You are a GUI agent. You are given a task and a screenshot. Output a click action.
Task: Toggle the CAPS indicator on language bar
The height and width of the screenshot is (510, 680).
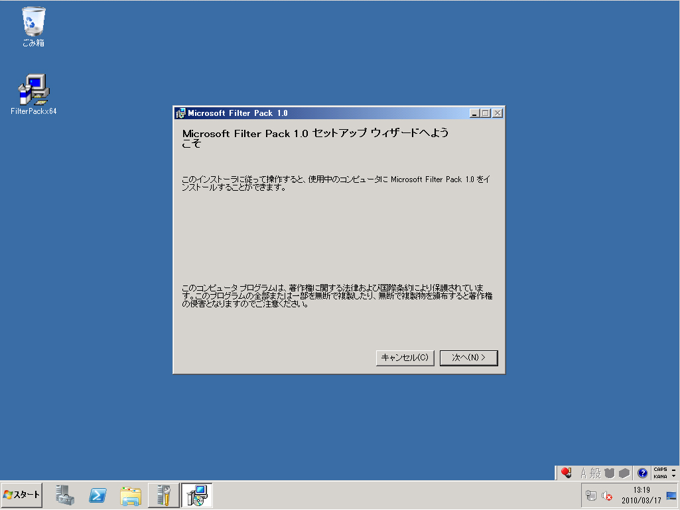(660, 470)
